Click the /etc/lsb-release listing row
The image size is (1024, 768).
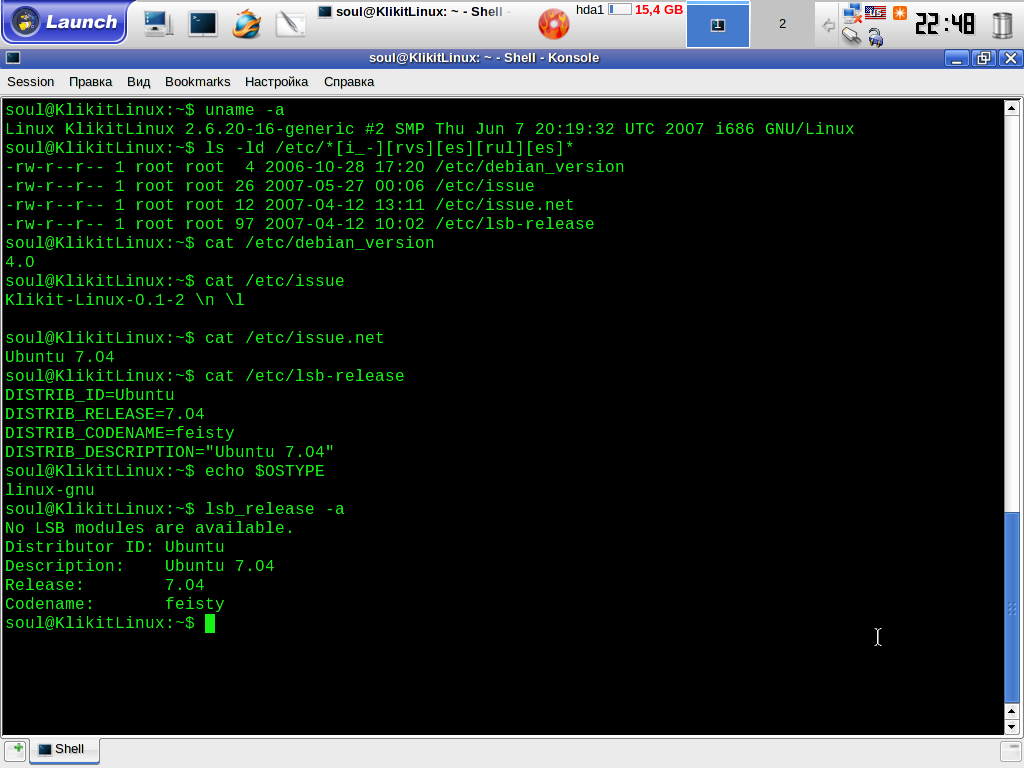[x=300, y=224]
